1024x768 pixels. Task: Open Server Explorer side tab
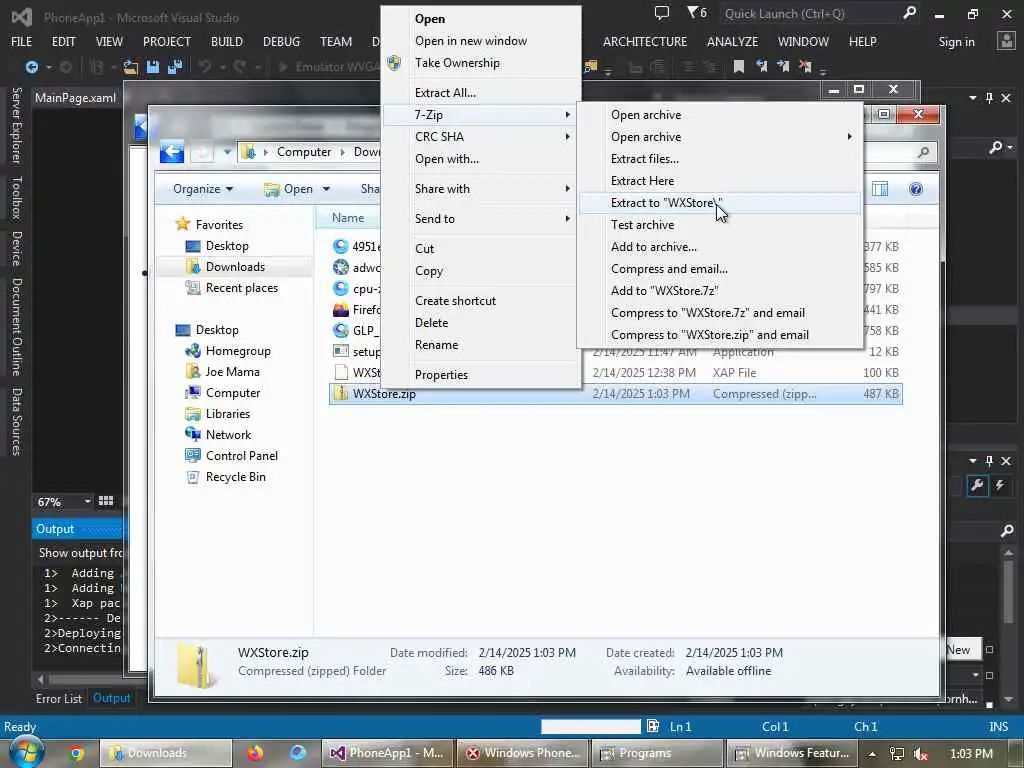tap(17, 125)
